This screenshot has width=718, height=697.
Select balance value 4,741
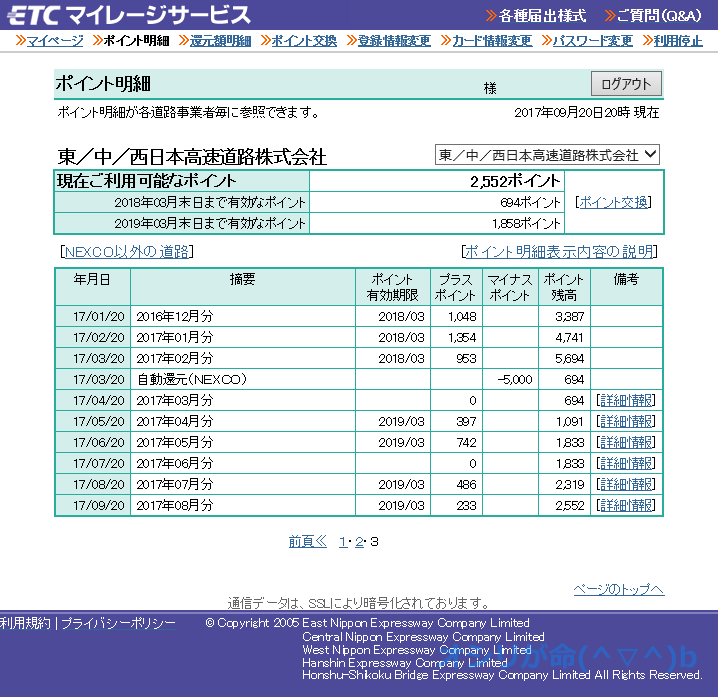569,338
